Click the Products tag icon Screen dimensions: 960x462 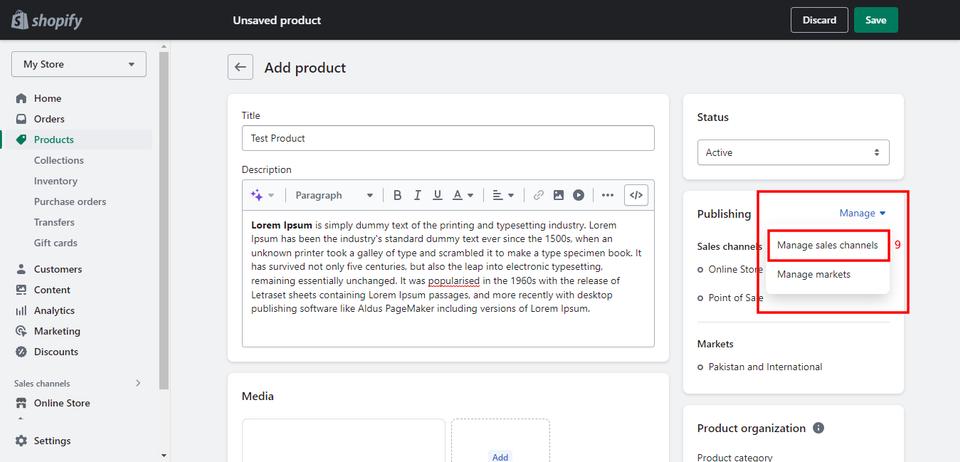point(21,140)
